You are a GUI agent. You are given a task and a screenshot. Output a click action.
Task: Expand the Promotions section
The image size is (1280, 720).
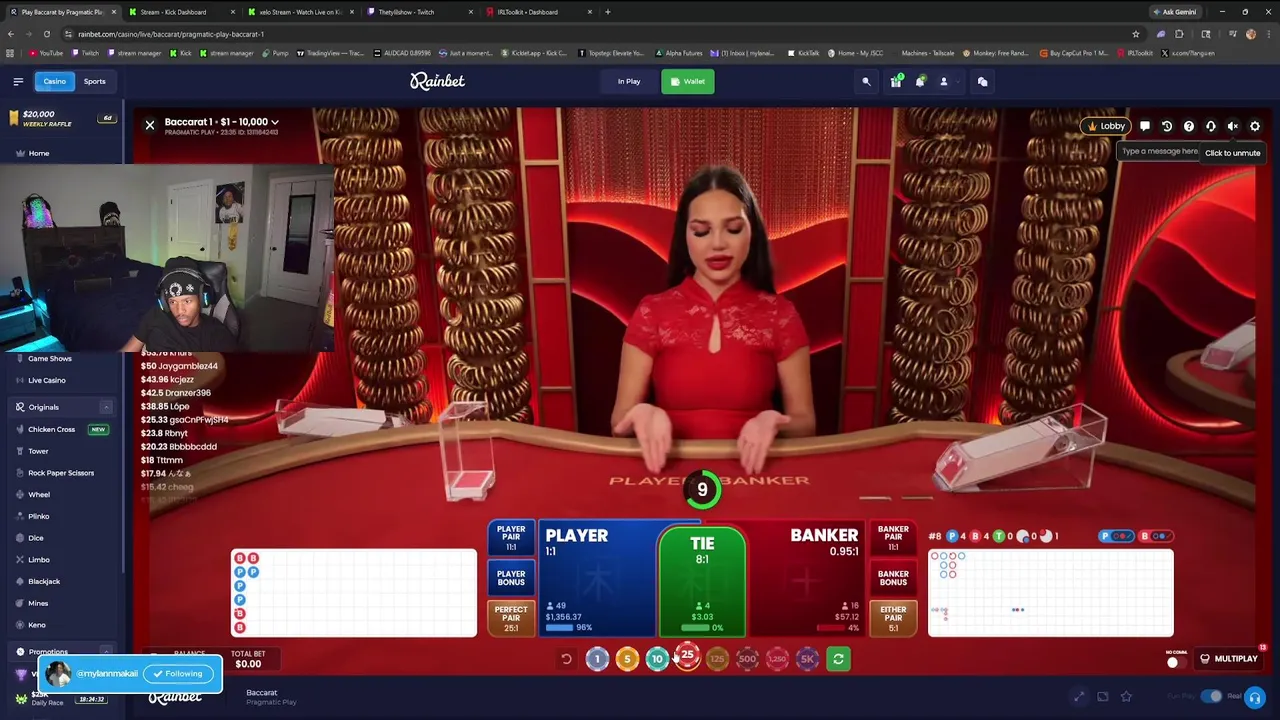(106, 651)
